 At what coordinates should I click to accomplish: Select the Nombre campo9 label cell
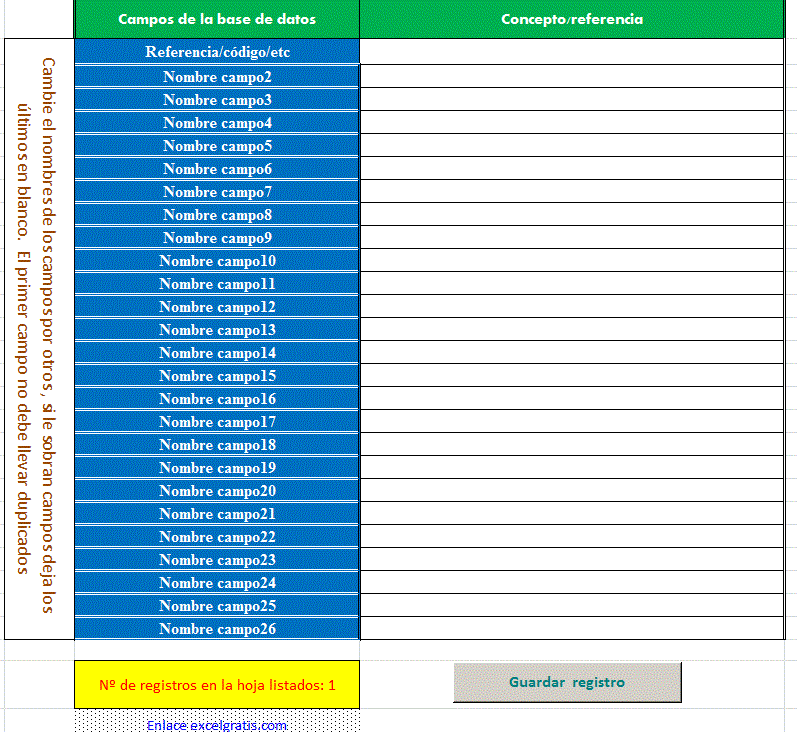point(217,237)
